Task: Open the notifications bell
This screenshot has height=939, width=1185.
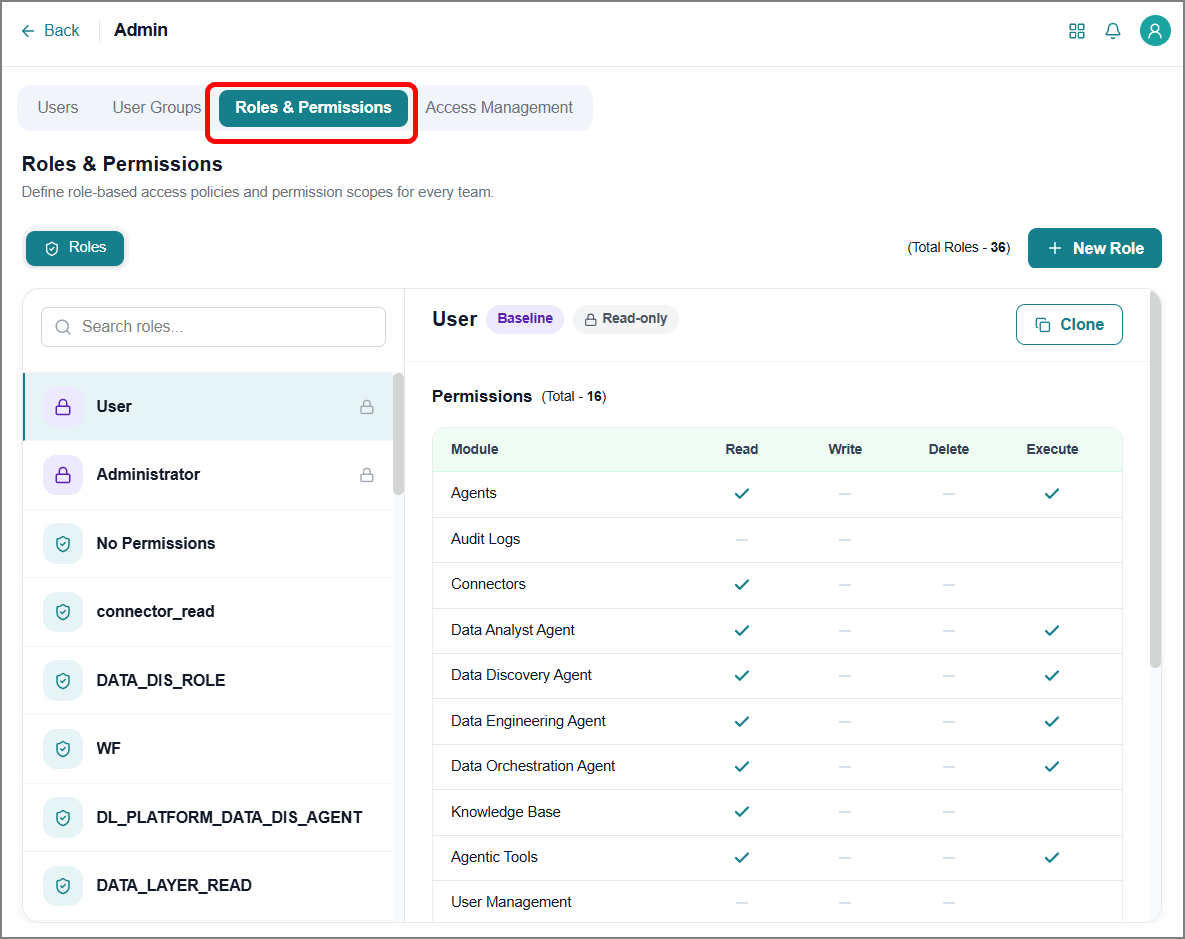Action: click(1113, 31)
